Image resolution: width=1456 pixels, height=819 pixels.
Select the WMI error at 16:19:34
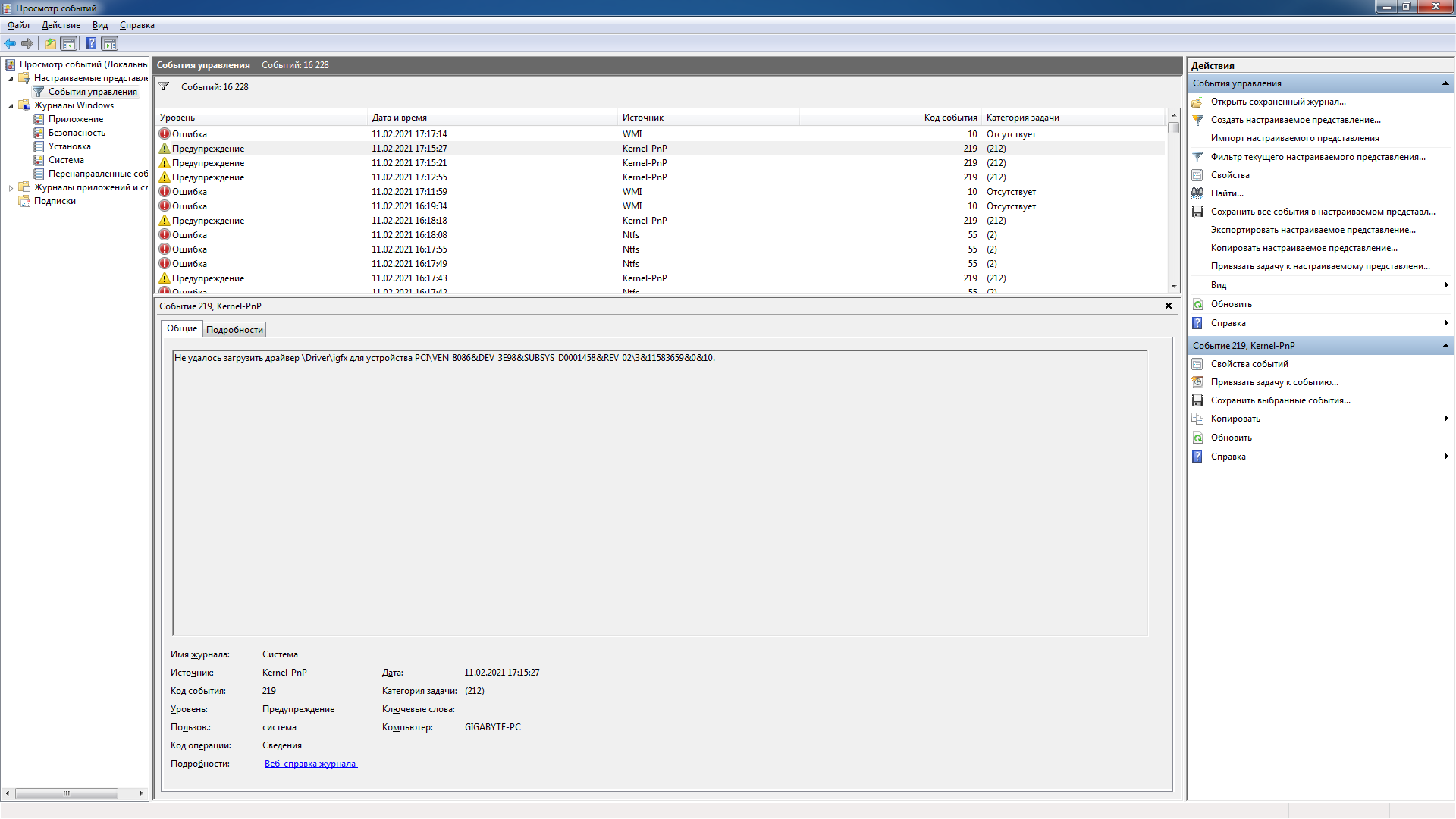click(x=661, y=206)
